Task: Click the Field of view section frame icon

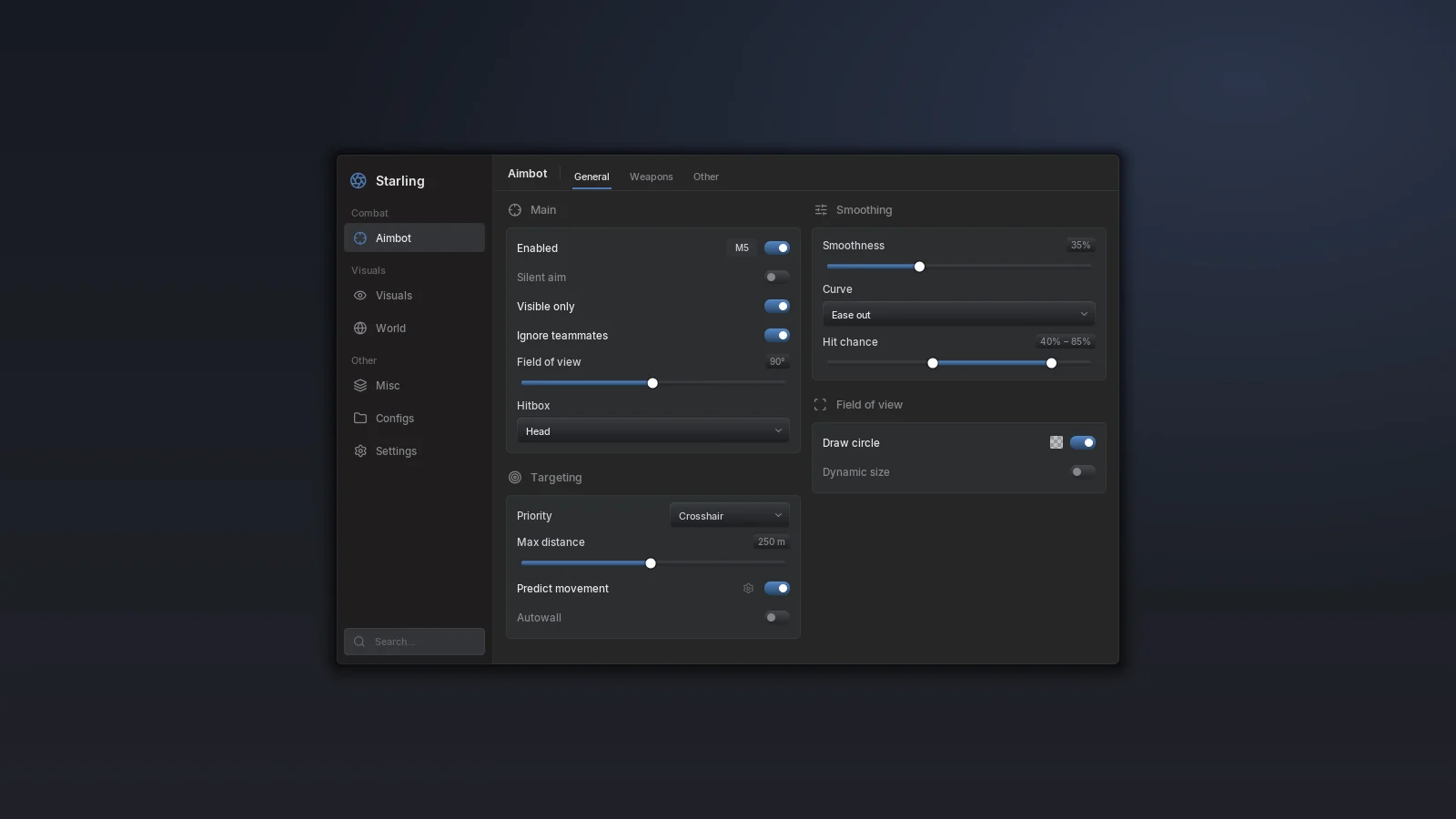Action: coord(821,405)
